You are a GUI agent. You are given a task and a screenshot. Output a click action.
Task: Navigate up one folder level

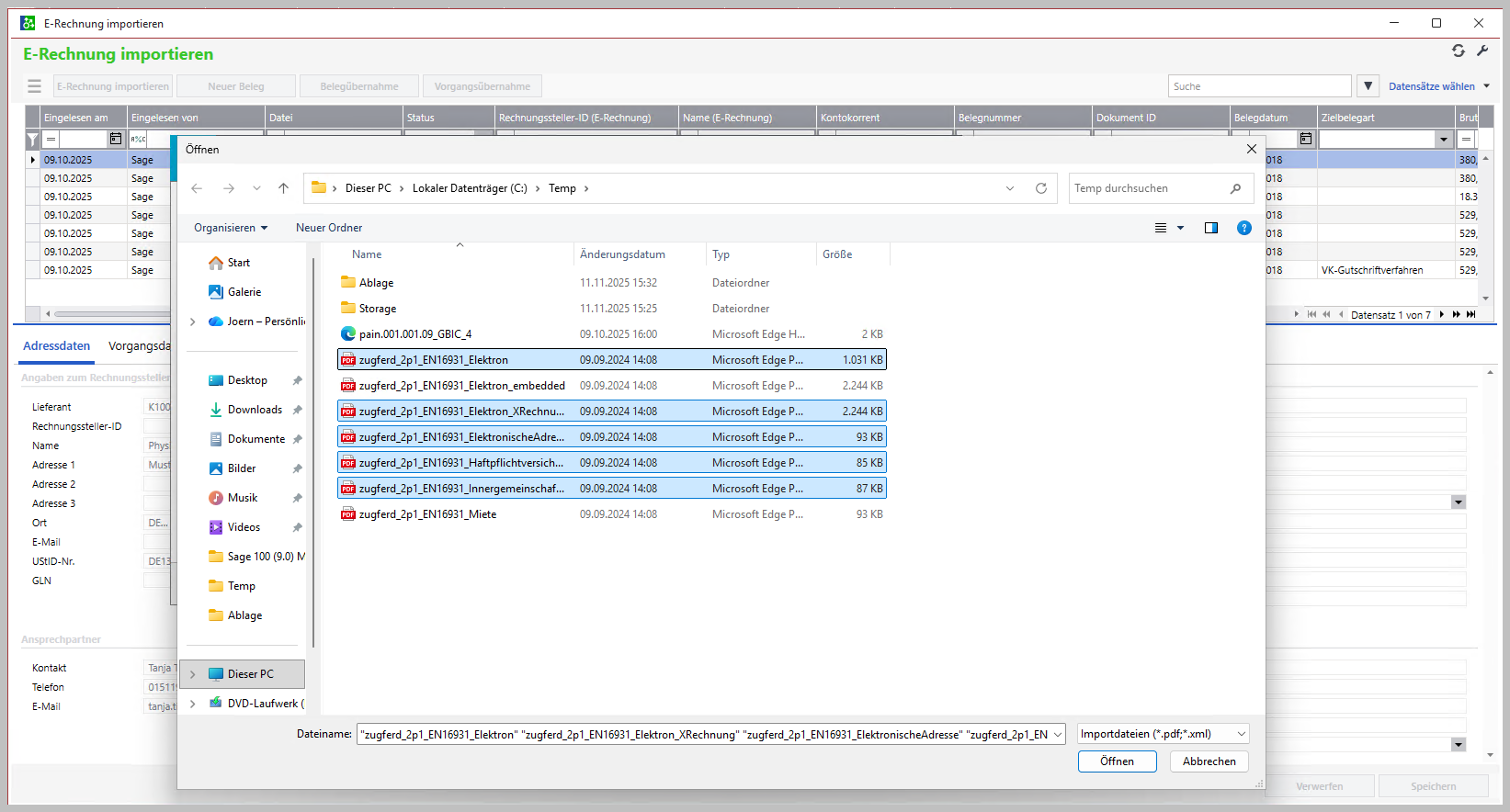point(283,188)
